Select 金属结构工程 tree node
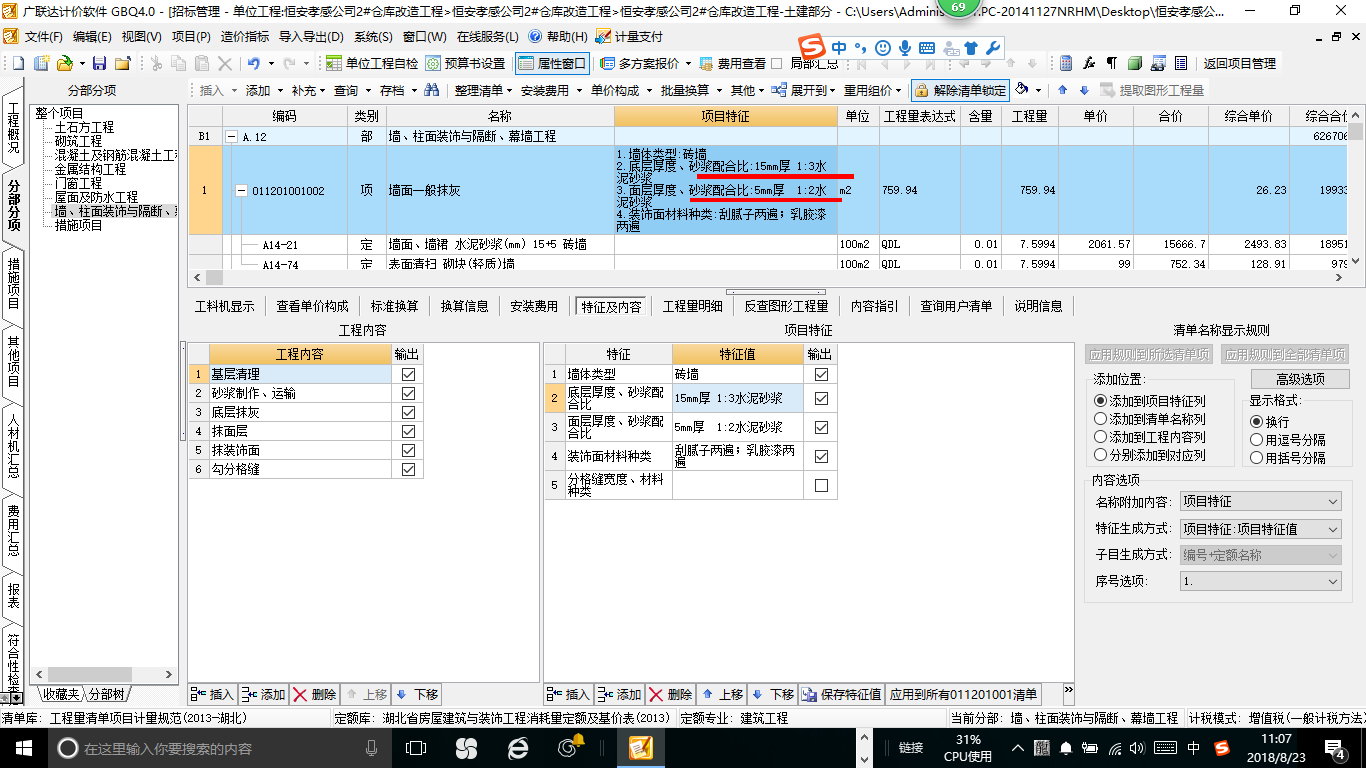 (x=90, y=170)
